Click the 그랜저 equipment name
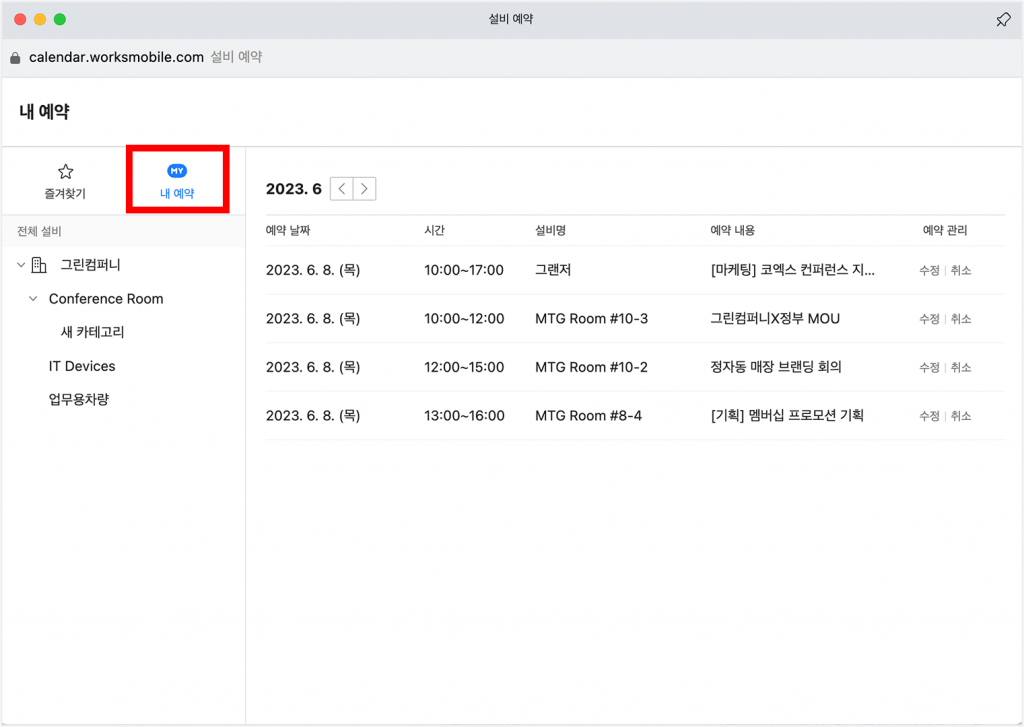Screen dimensions: 1024x727 tap(553, 270)
